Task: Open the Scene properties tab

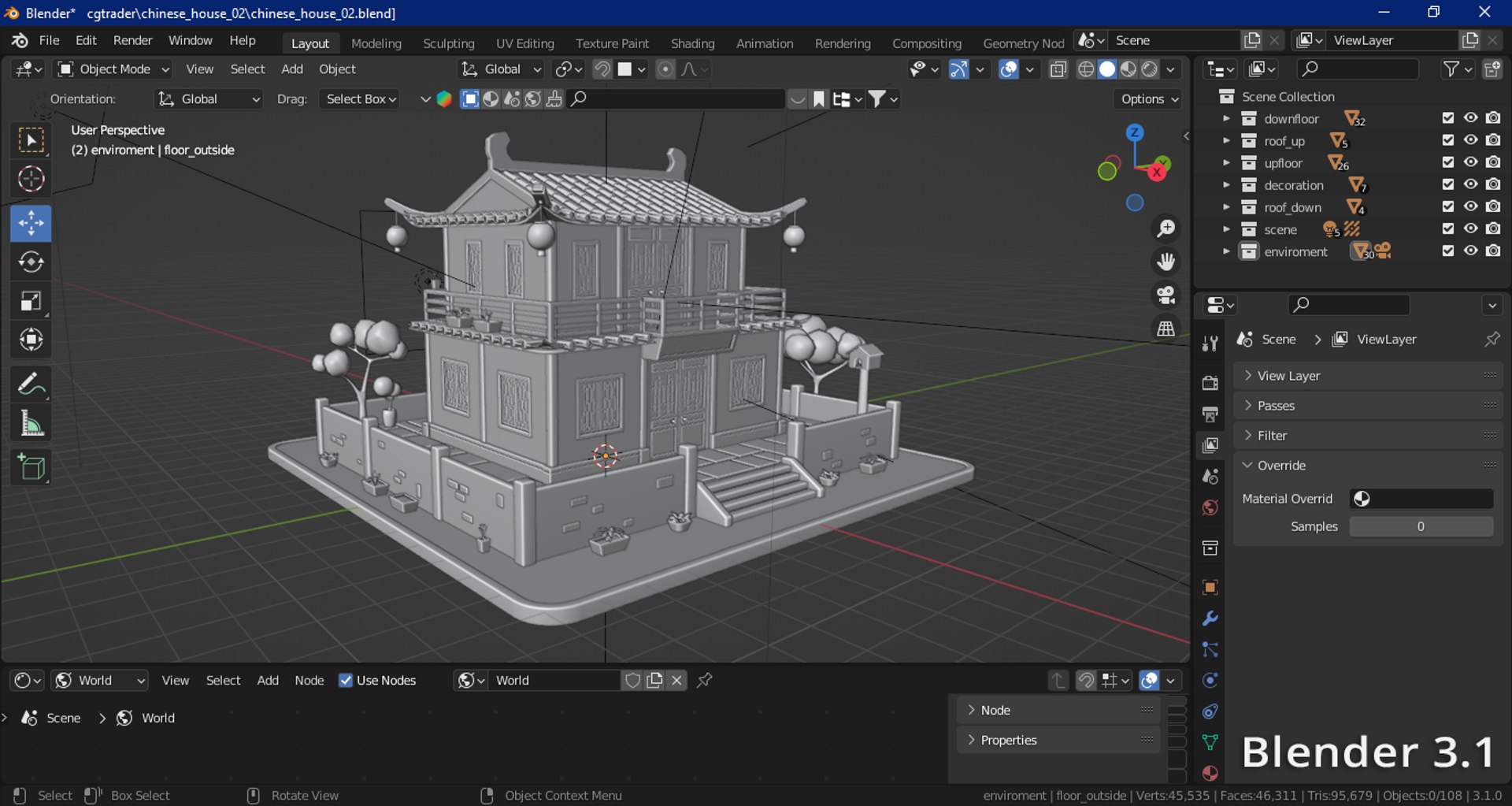Action: coord(1210,477)
